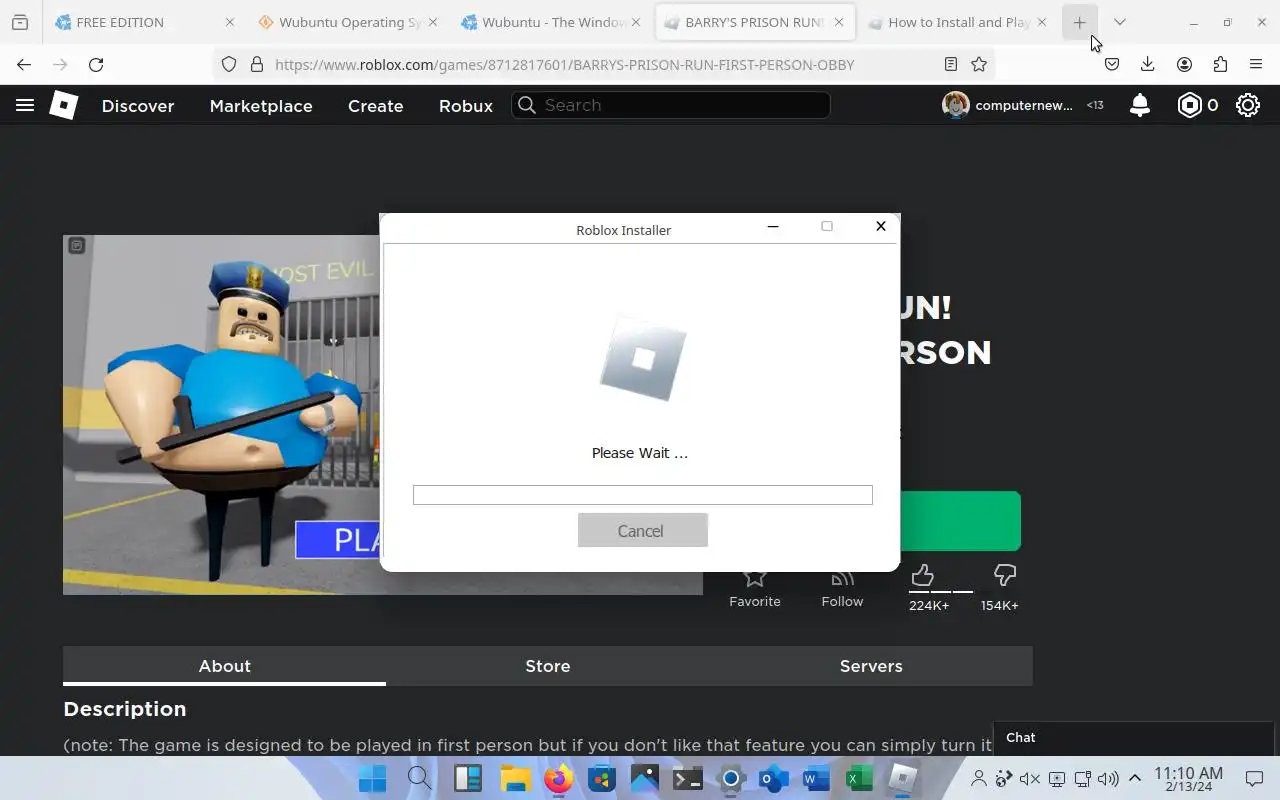
Task: Open Roblox notifications bell
Action: click(1139, 105)
